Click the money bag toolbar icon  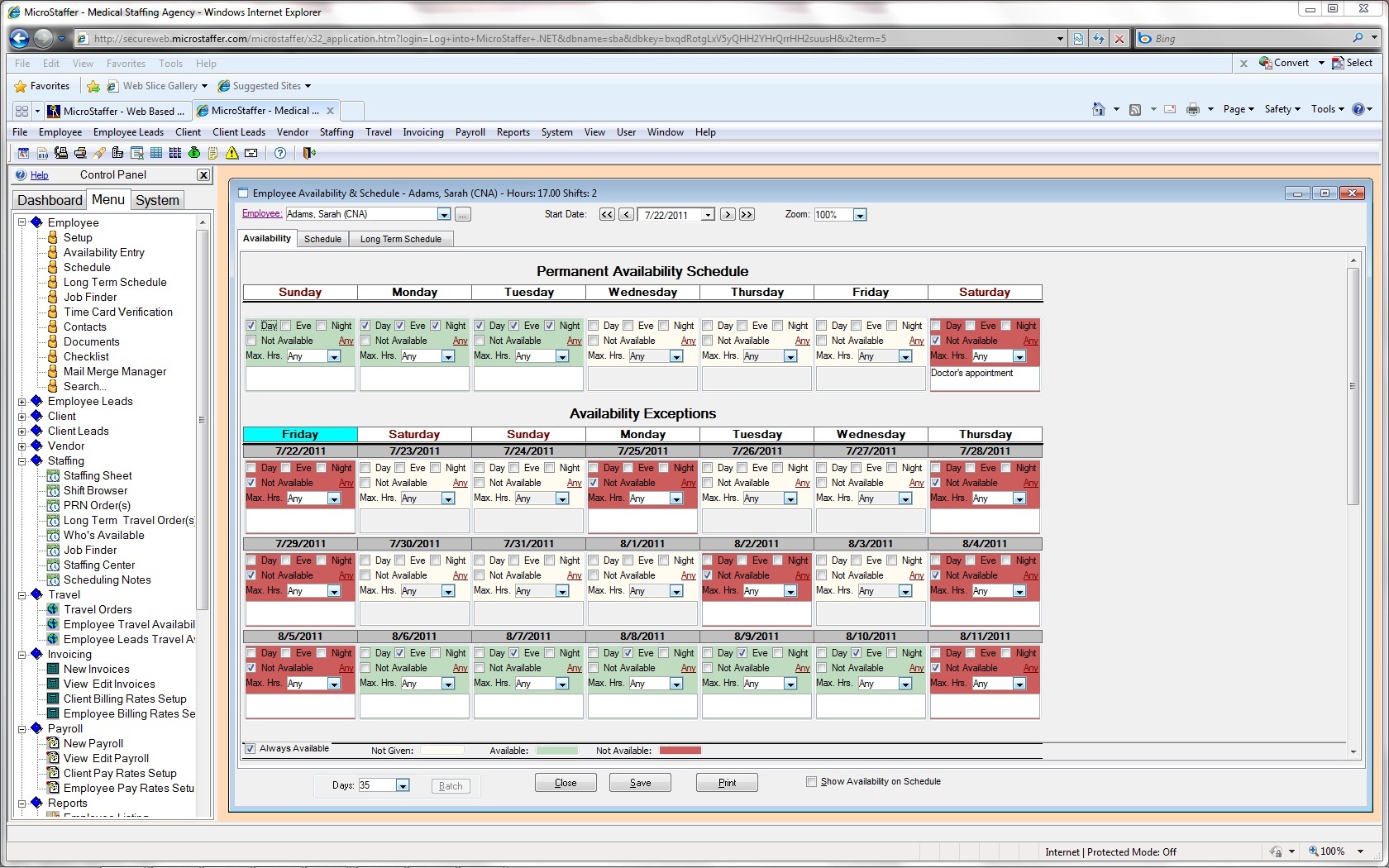(x=194, y=153)
